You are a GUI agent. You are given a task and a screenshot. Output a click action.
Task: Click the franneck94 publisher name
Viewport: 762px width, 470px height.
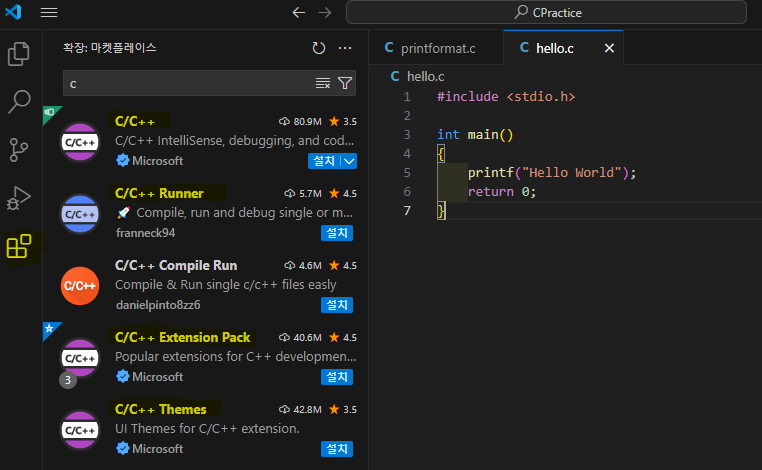[x=145, y=233]
